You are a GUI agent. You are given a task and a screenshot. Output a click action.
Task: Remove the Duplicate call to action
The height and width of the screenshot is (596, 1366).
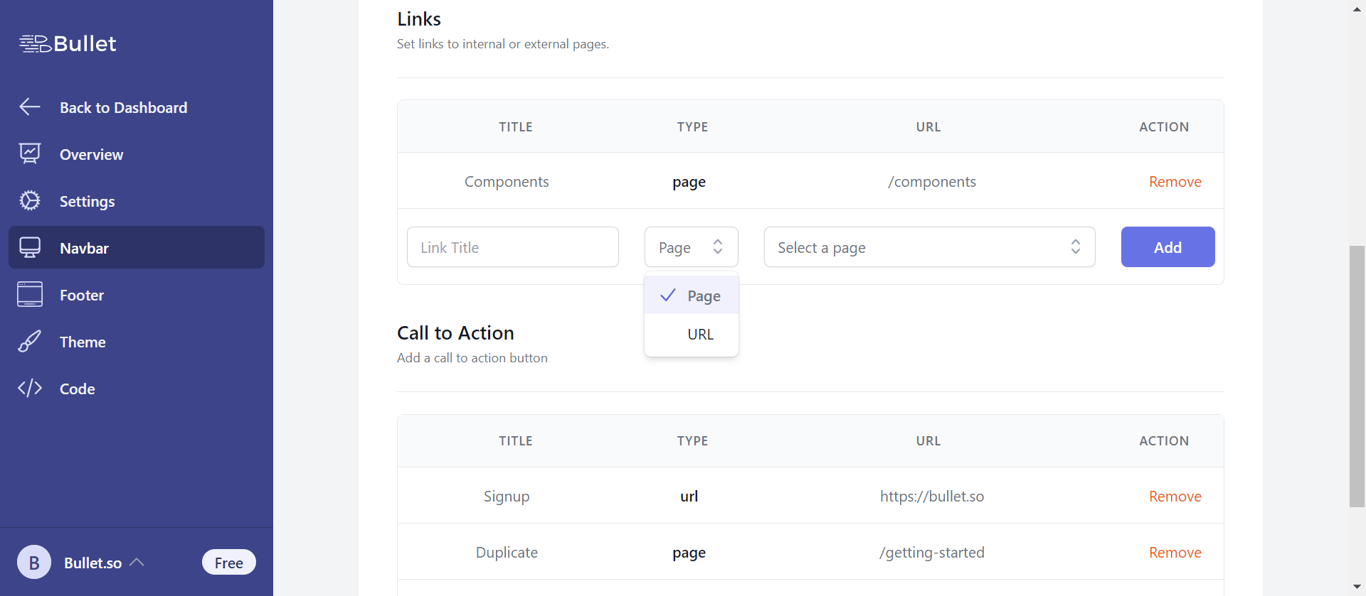click(x=1175, y=552)
